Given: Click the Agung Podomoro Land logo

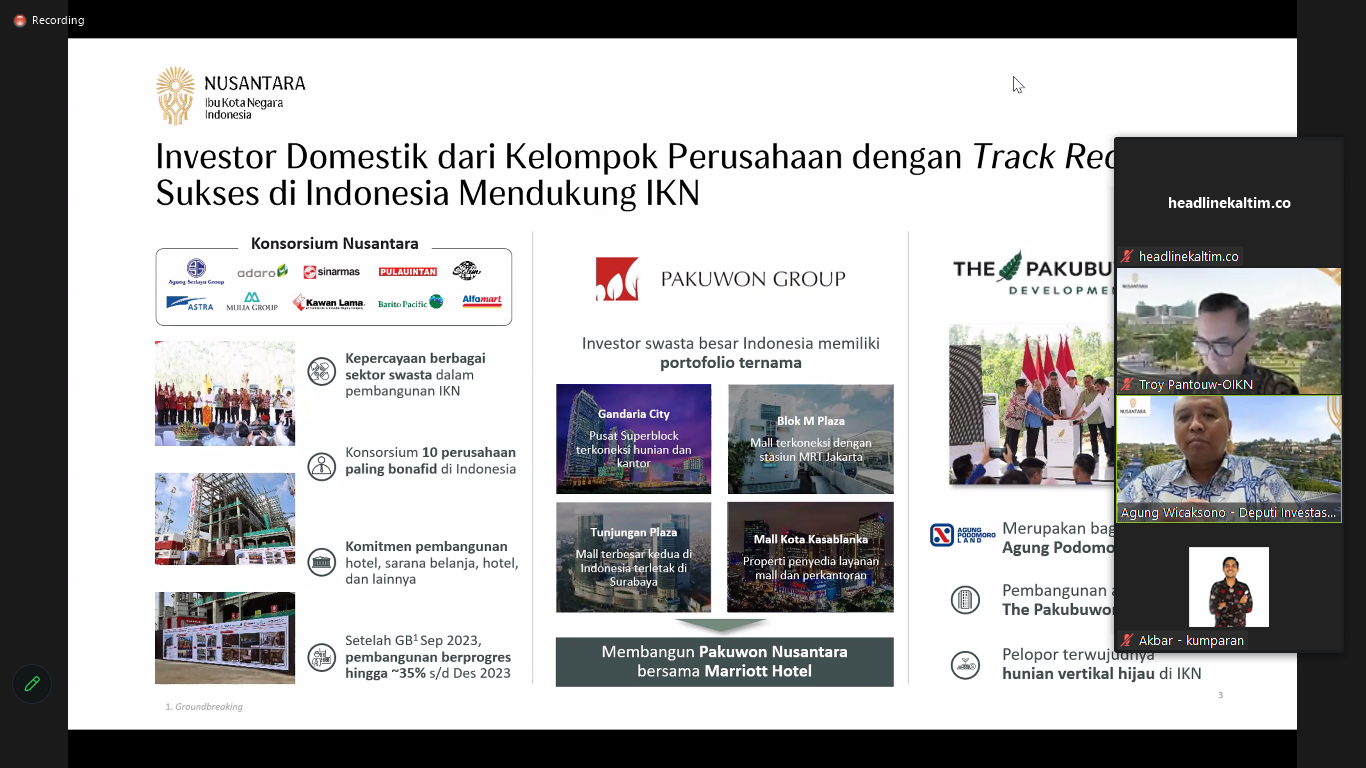Looking at the screenshot, I should click(963, 535).
